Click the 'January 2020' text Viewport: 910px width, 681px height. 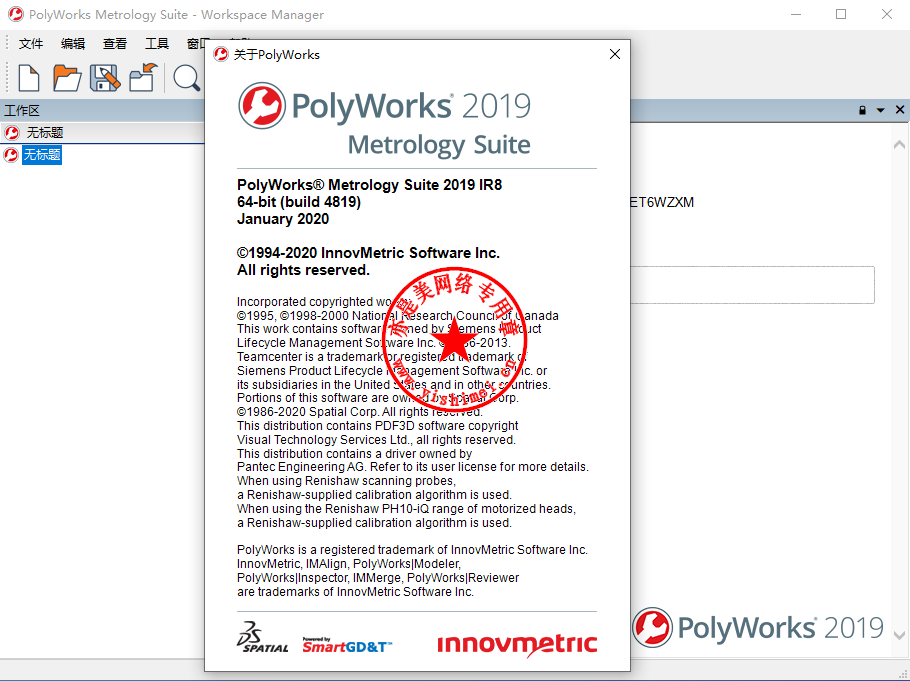[283, 219]
